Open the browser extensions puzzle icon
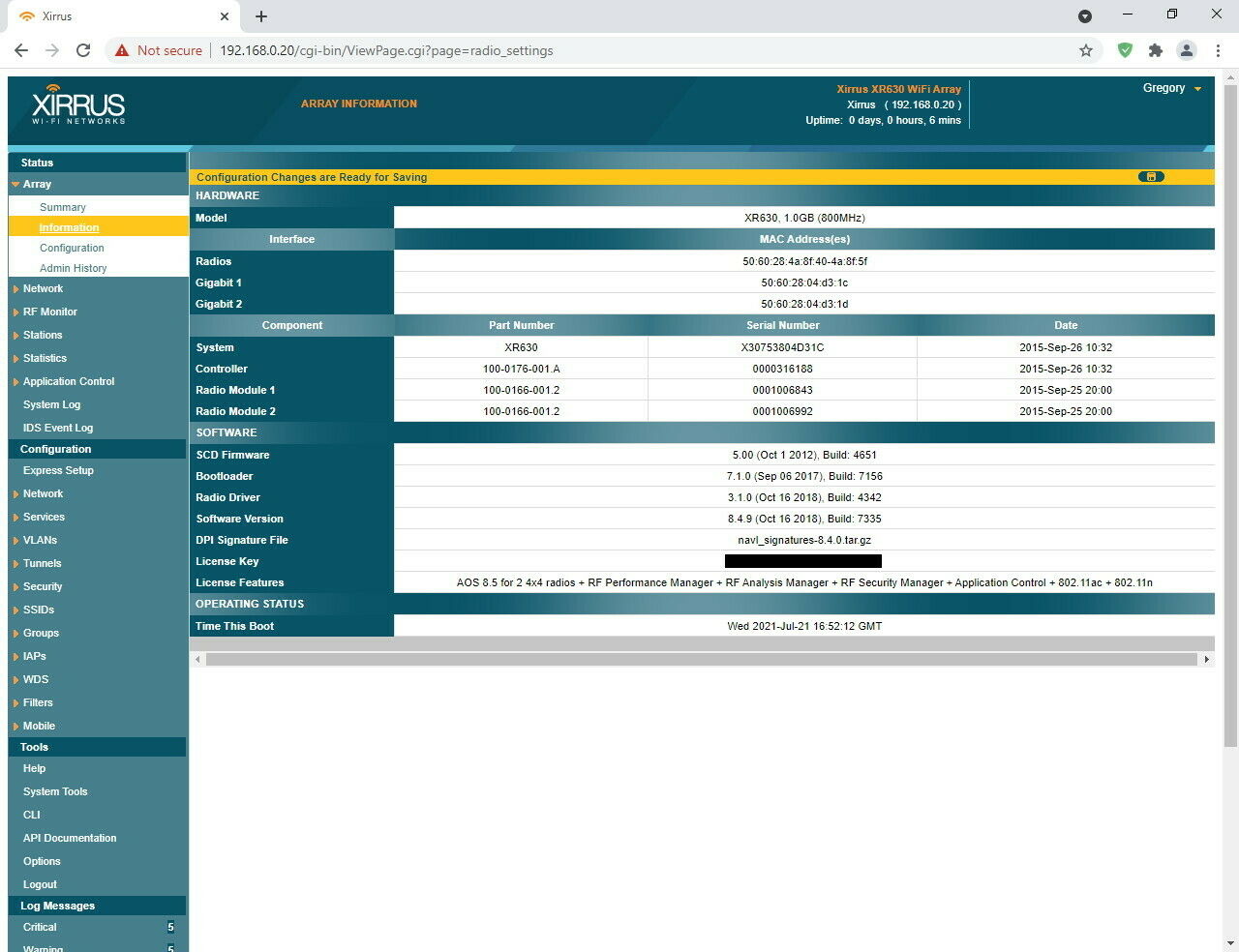1239x952 pixels. pyautogui.click(x=1156, y=50)
